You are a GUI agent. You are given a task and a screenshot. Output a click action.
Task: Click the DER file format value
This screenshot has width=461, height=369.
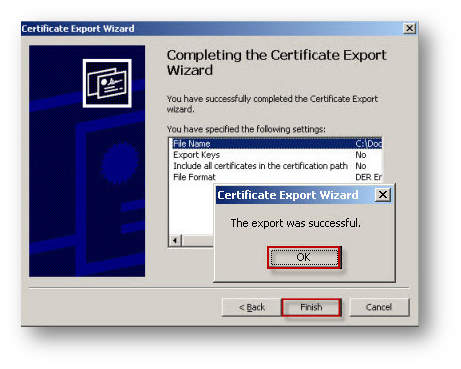click(368, 177)
